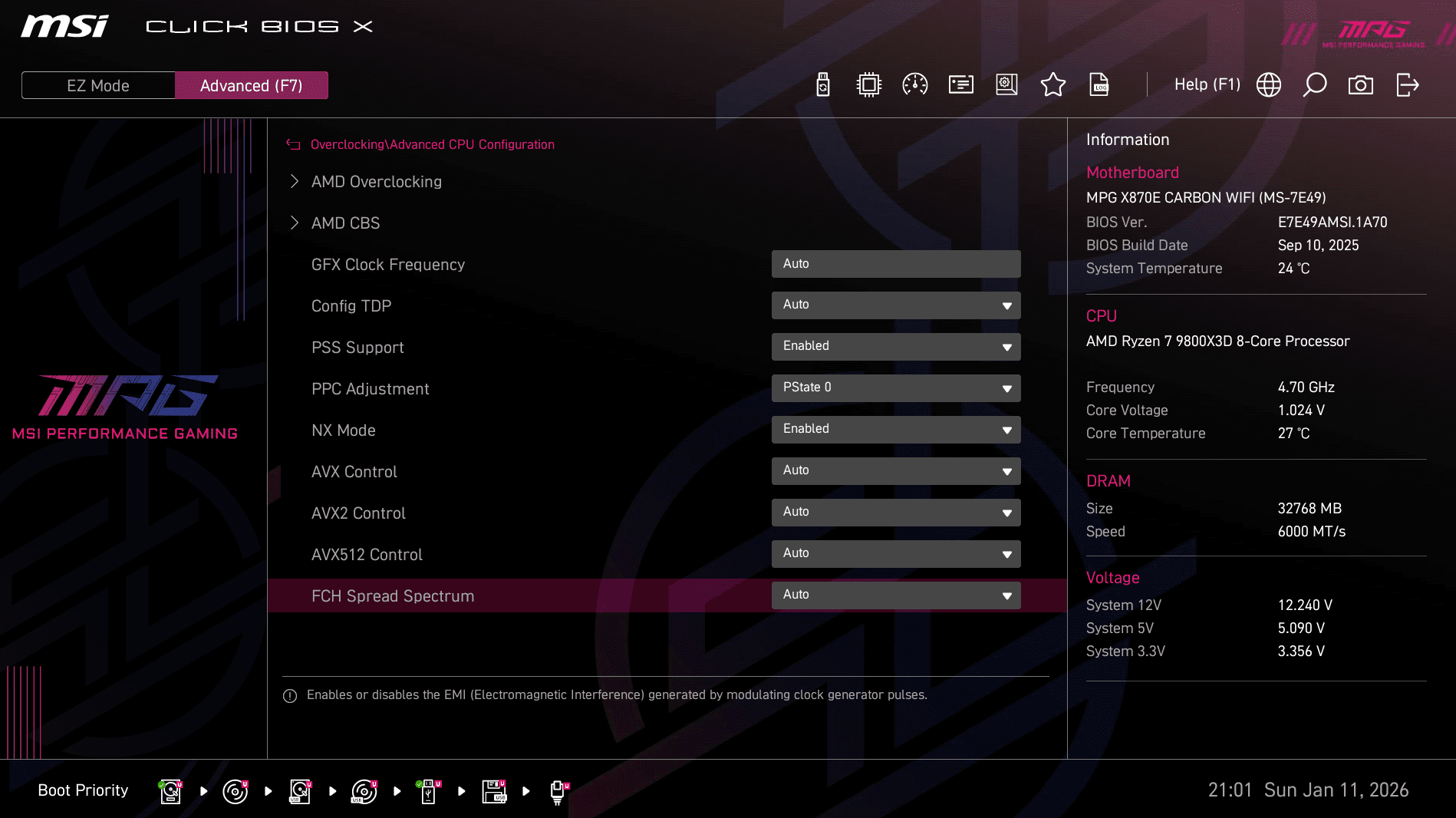The width and height of the screenshot is (1456, 818).
Task: Open PPC Adjustment dropdown
Action: point(896,388)
